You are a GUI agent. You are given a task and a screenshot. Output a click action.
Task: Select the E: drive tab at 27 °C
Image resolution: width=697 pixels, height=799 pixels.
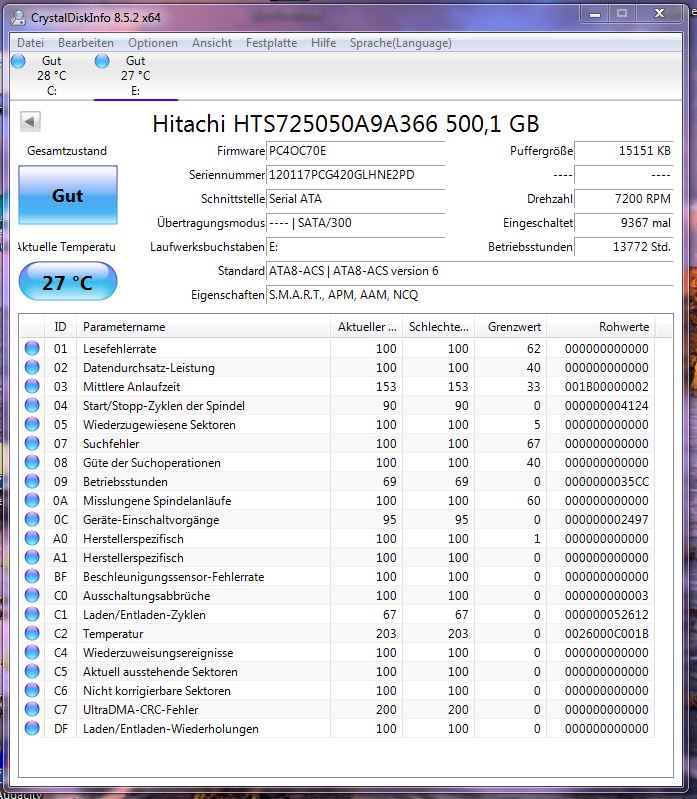click(136, 75)
